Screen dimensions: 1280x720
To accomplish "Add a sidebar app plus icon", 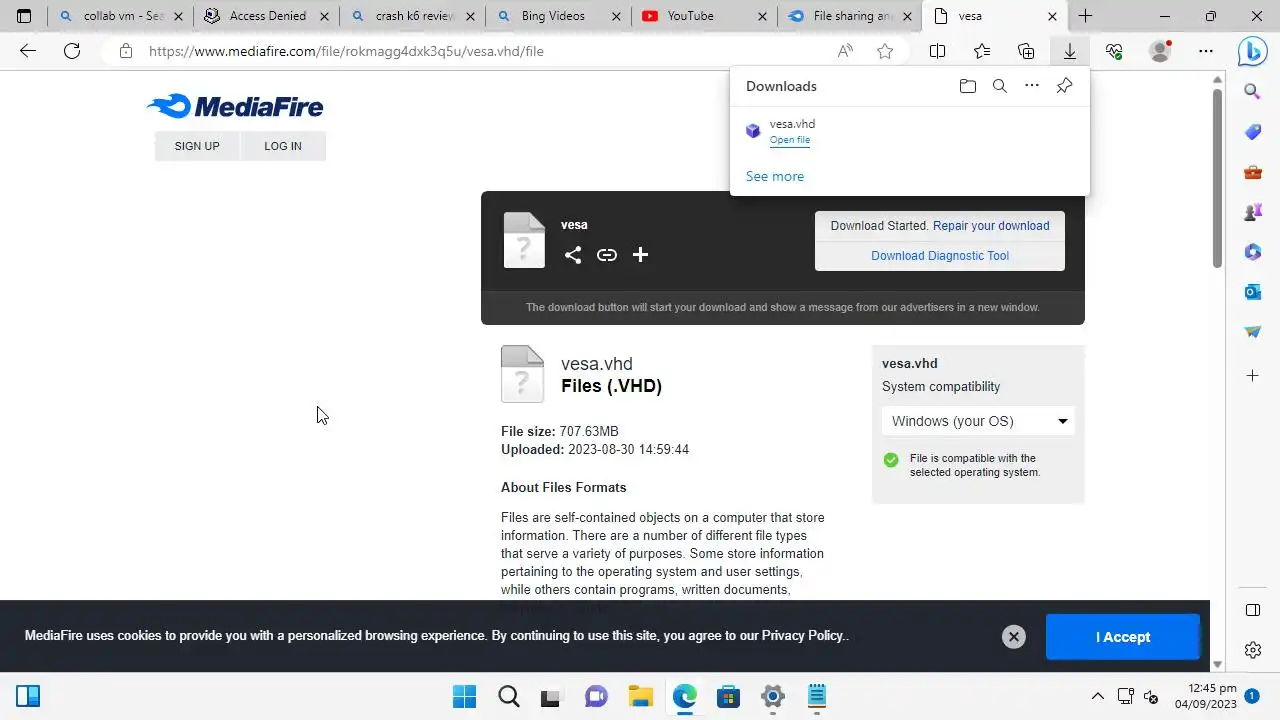I will [1253, 375].
